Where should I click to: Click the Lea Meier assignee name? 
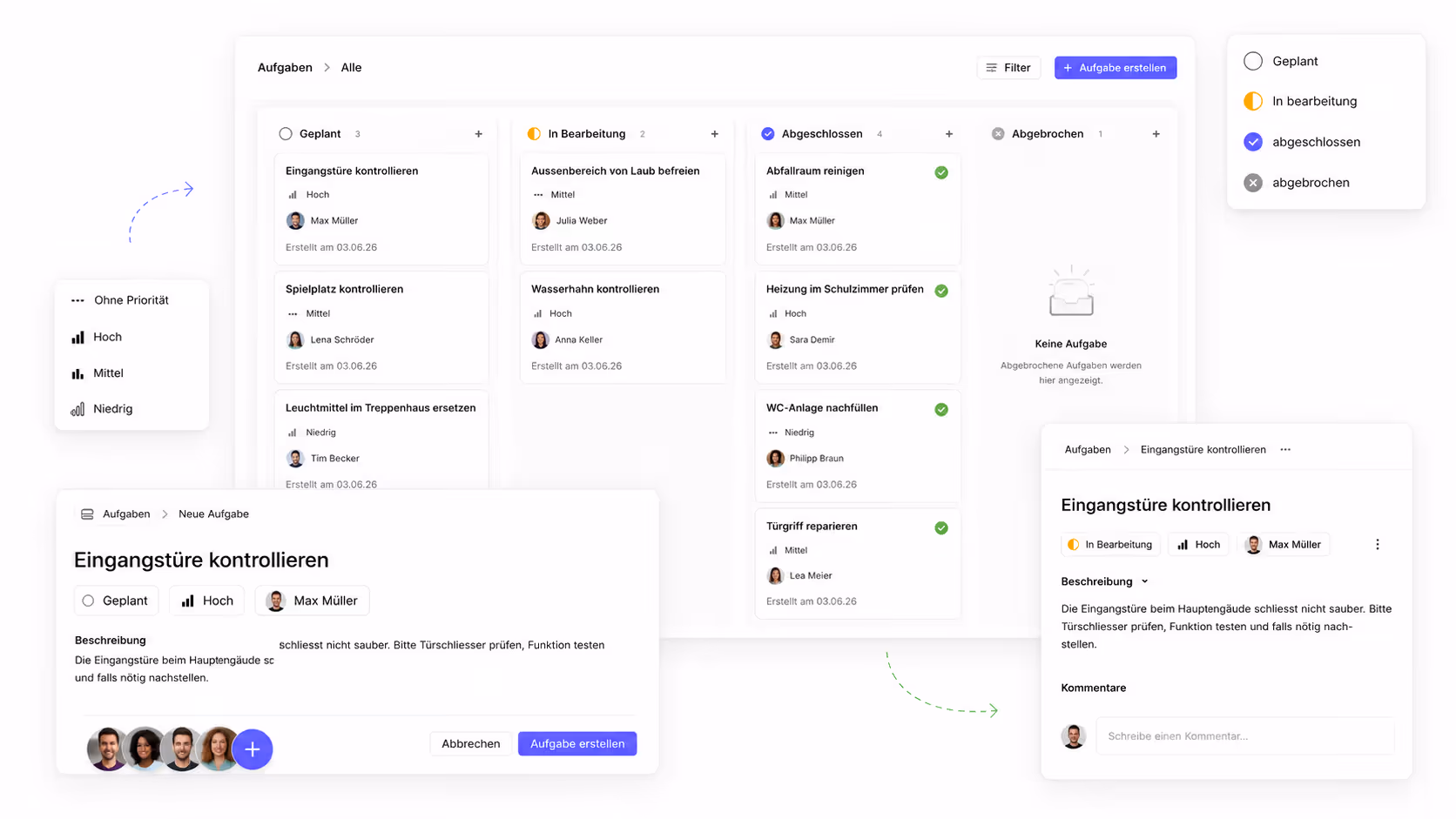[x=811, y=575]
